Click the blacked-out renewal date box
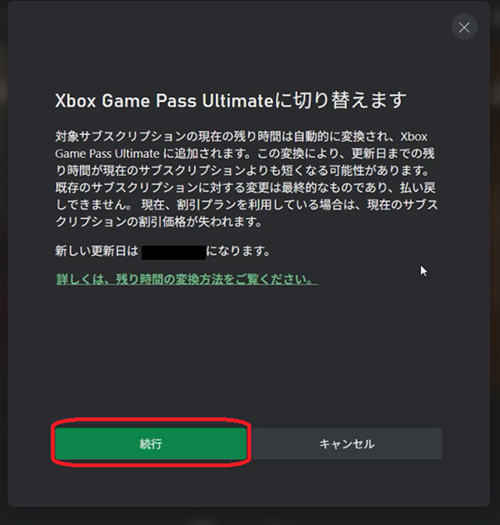 pos(173,252)
